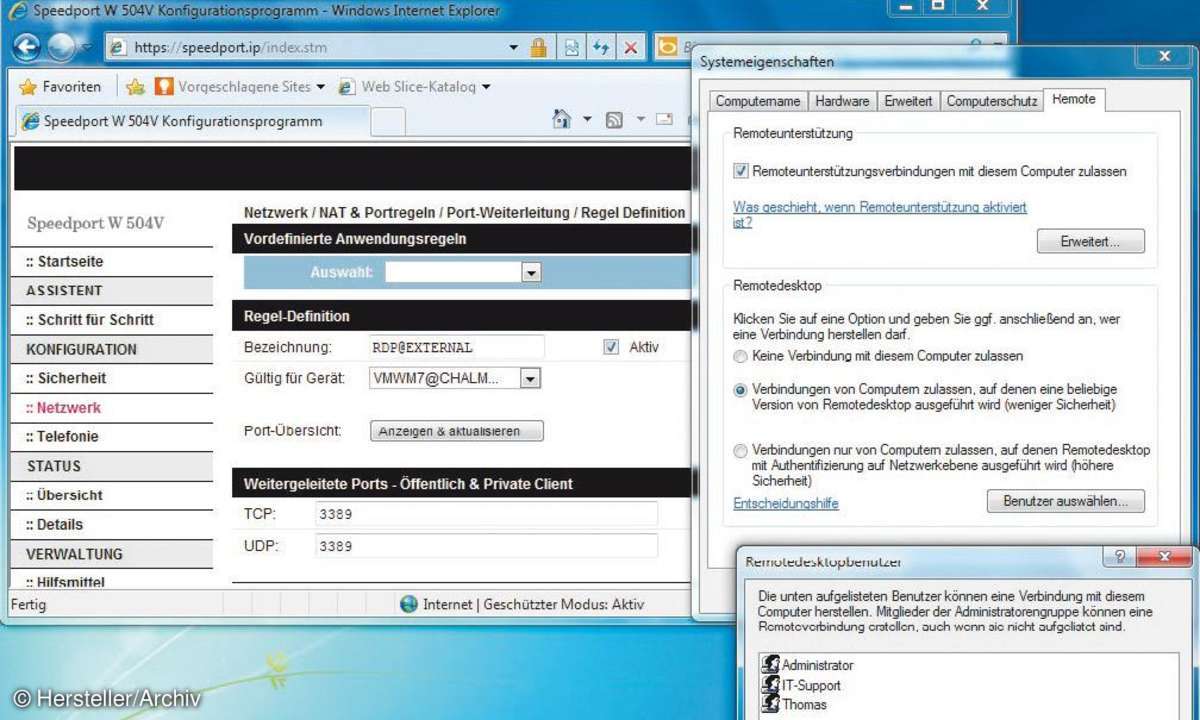1200x720 pixels.
Task: Click the Add to Favorites bar star icon
Action: tap(136, 87)
